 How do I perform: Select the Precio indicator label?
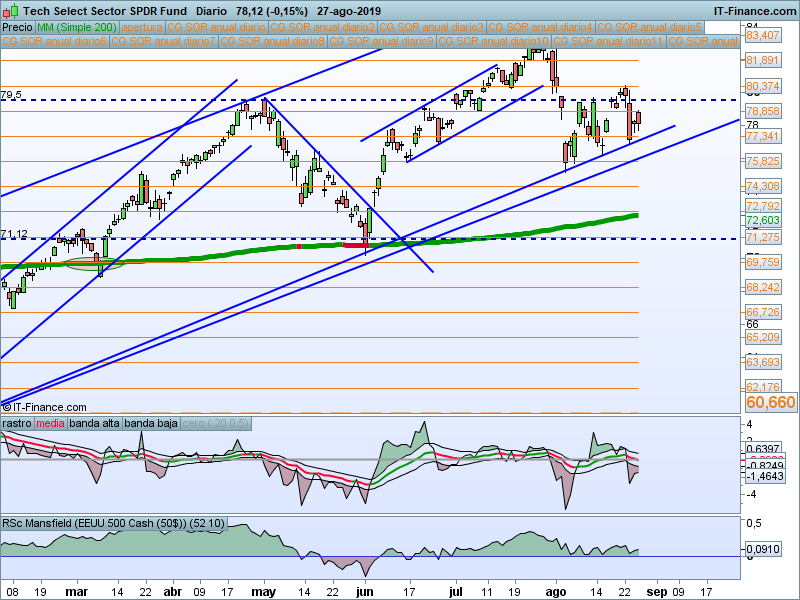[x=18, y=27]
